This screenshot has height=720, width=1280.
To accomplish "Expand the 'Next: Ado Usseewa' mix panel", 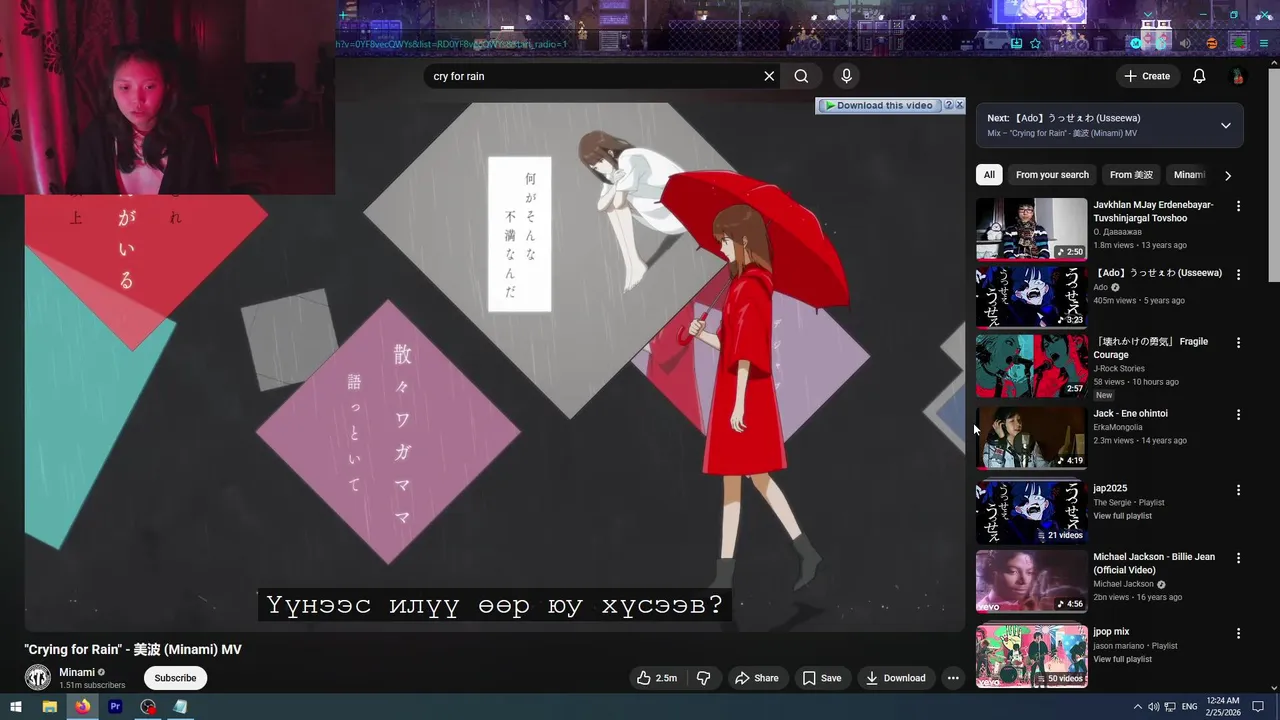I will [x=1225, y=125].
